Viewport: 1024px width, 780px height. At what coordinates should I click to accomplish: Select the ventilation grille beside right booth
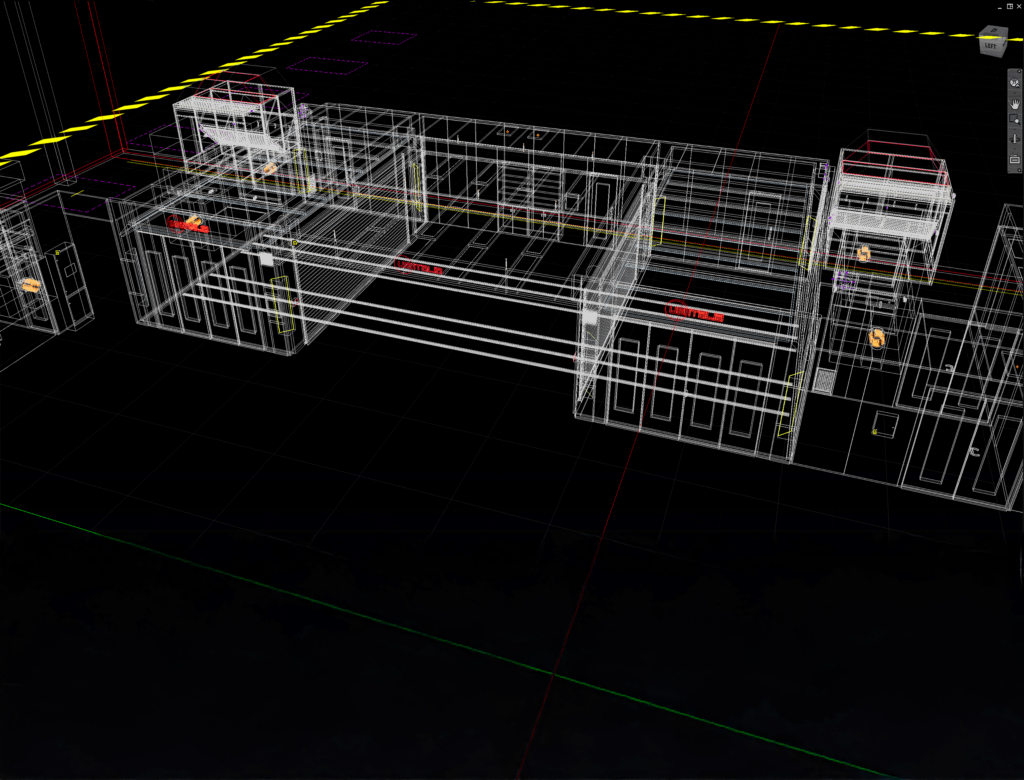(x=826, y=379)
